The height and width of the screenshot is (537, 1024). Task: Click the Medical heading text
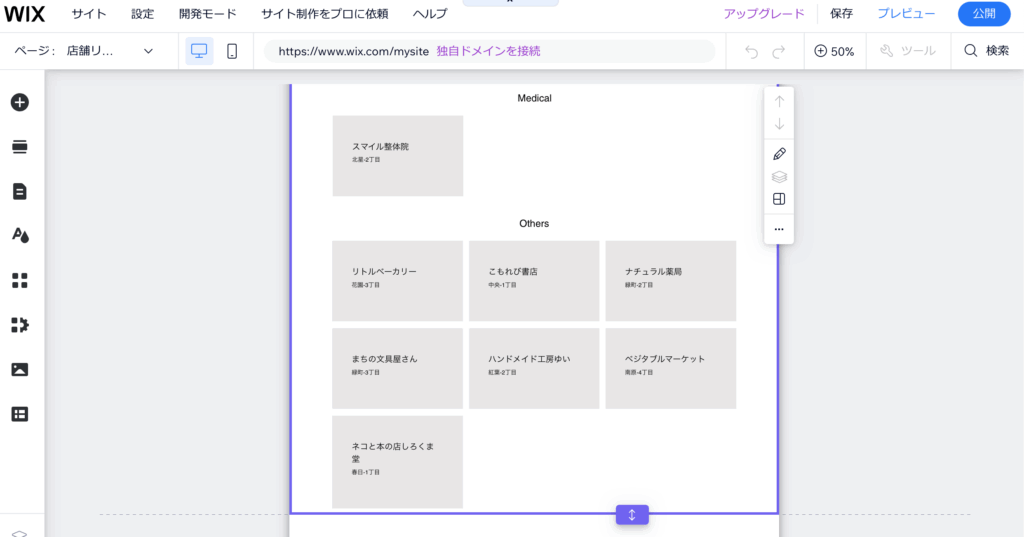(x=534, y=98)
